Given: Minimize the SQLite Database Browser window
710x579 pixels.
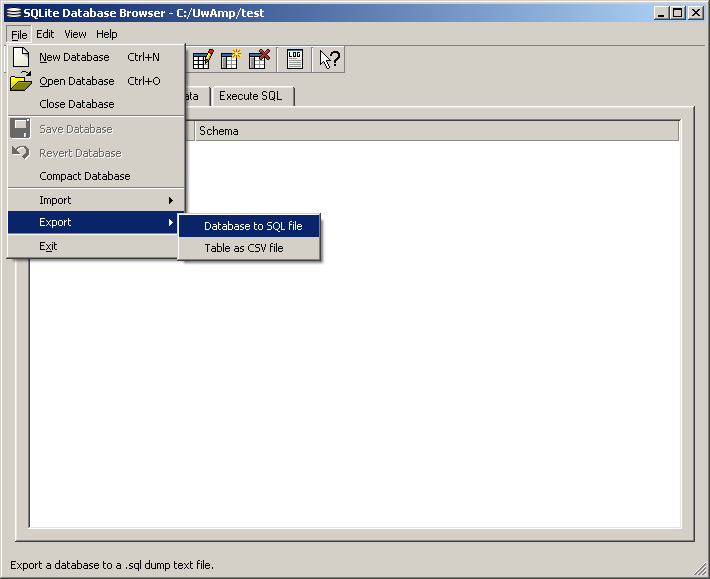Looking at the screenshot, I should (661, 13).
